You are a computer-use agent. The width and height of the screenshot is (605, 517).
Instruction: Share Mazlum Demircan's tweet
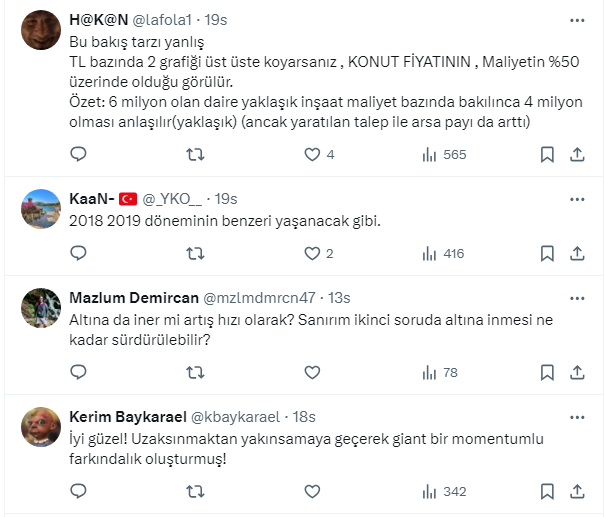click(x=577, y=373)
